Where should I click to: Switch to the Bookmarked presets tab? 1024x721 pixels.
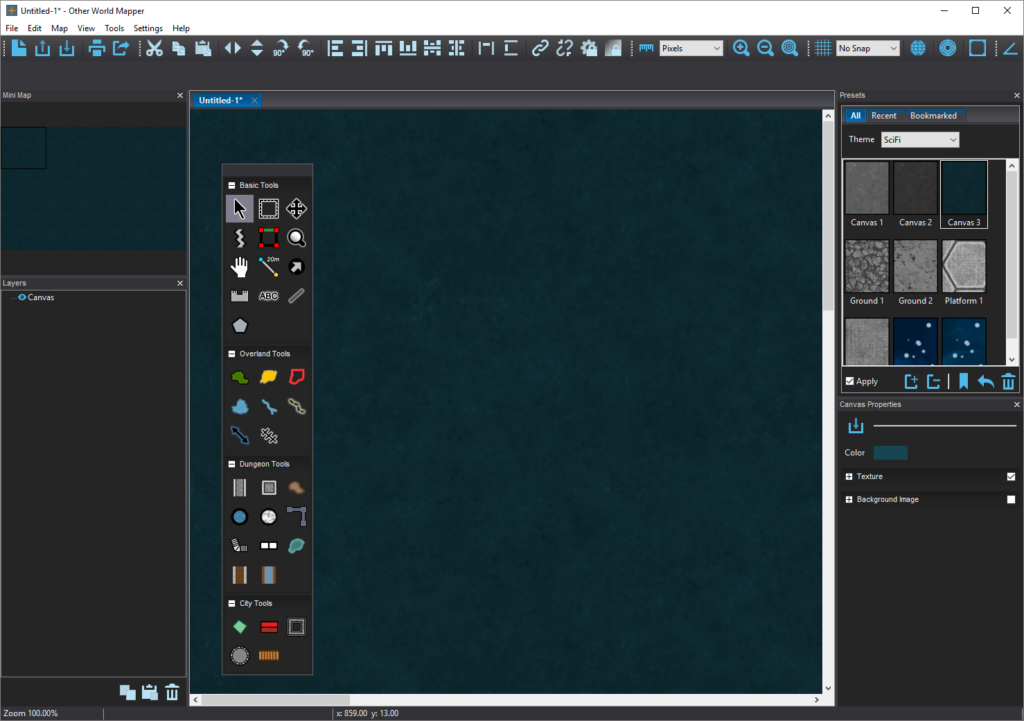[x=933, y=116]
